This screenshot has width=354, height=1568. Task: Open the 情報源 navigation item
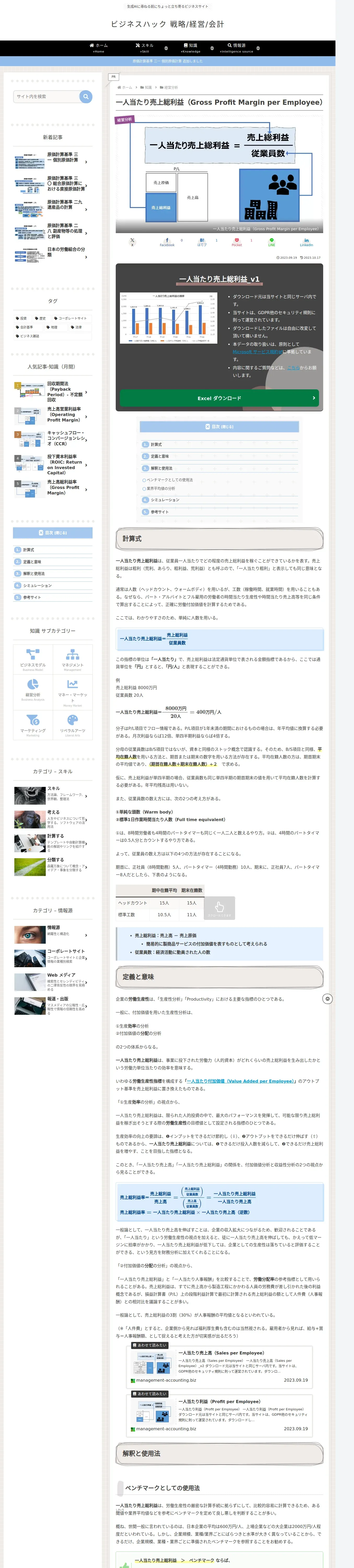(237, 48)
